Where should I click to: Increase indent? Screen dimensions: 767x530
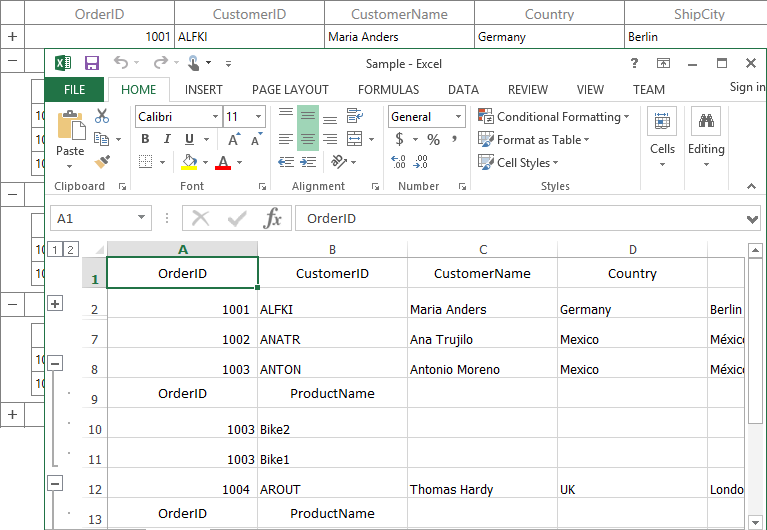point(308,161)
